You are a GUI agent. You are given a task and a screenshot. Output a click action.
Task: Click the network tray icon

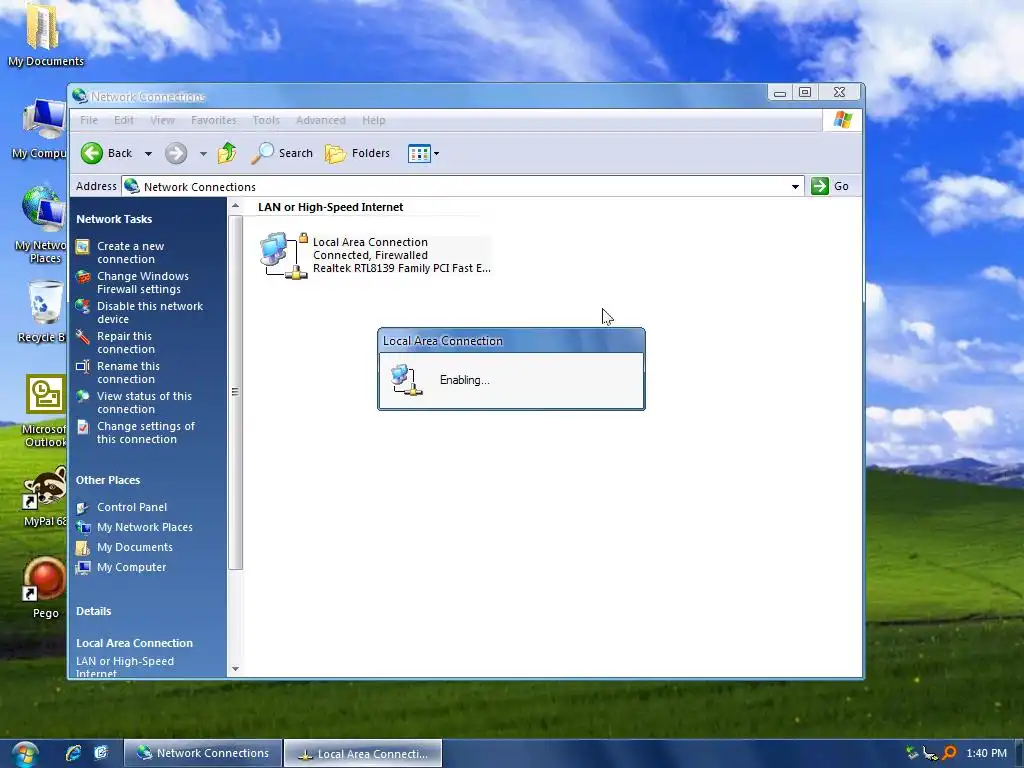(930, 754)
